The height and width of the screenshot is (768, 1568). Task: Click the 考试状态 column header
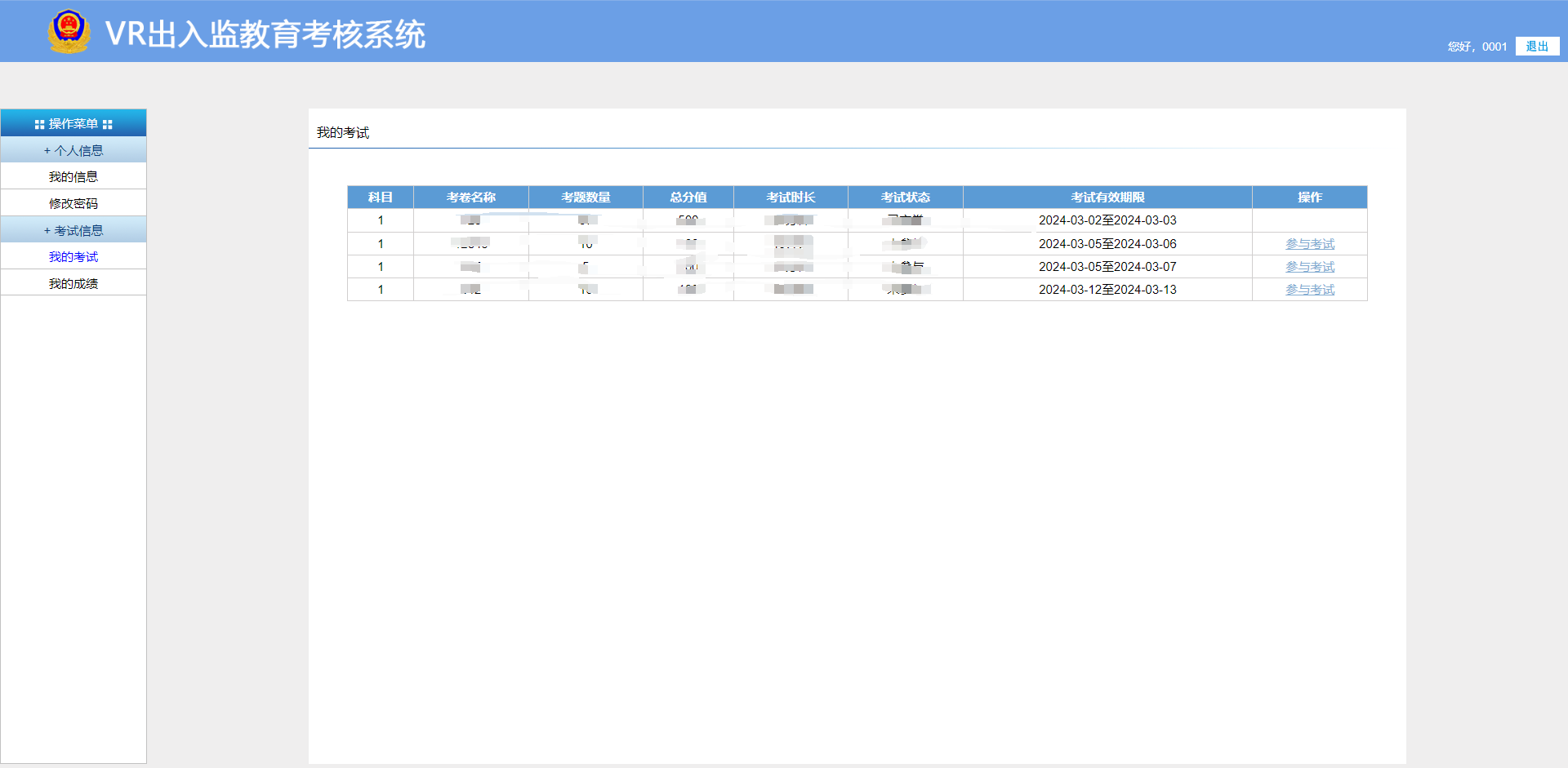tap(905, 198)
